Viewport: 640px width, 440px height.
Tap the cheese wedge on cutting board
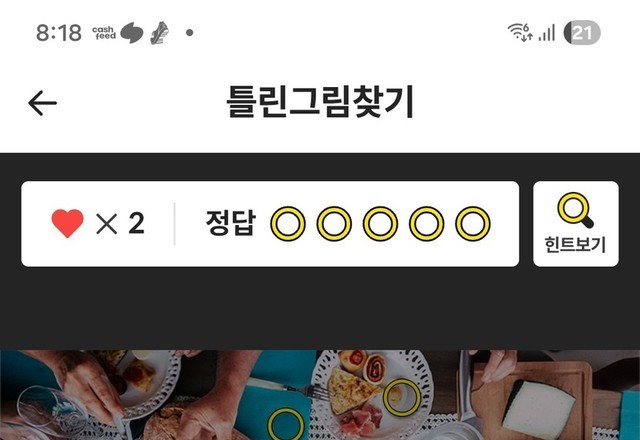click(539, 409)
